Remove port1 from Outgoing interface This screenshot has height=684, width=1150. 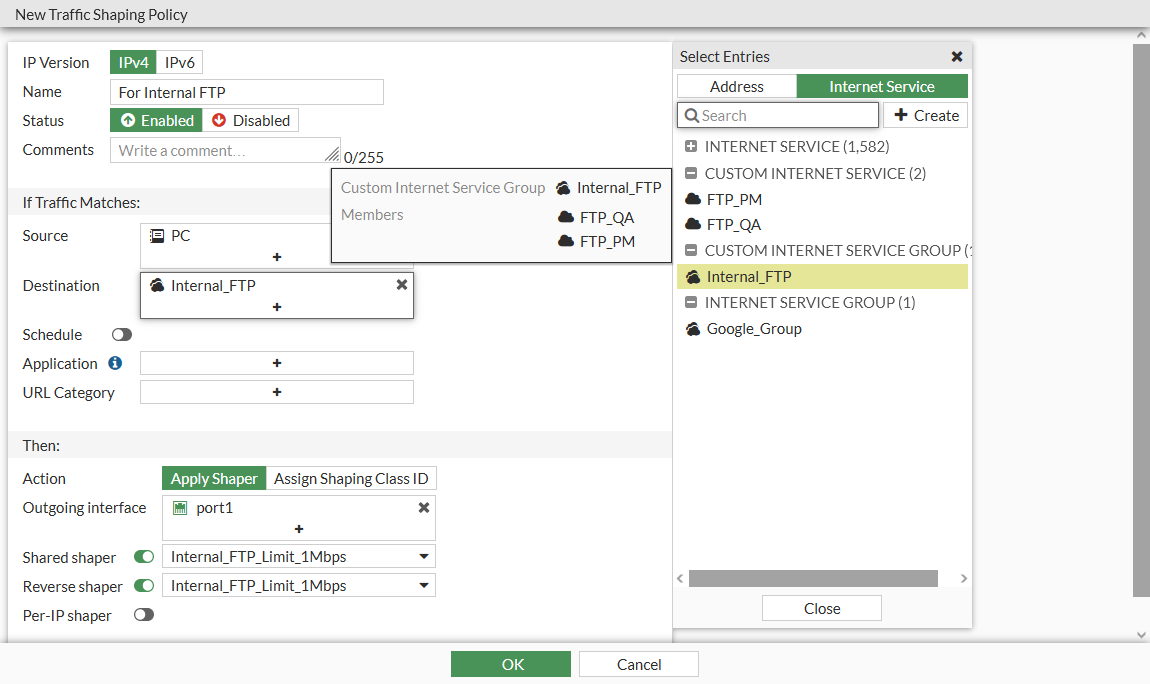pyautogui.click(x=424, y=508)
